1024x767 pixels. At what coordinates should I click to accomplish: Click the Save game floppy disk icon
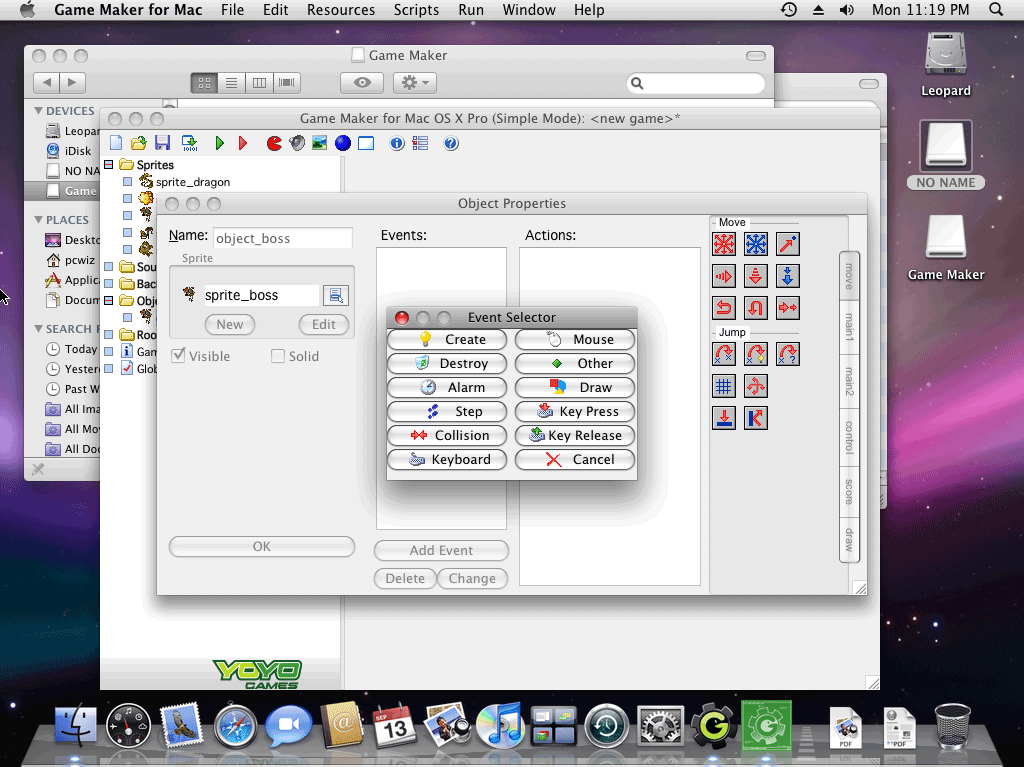162,144
